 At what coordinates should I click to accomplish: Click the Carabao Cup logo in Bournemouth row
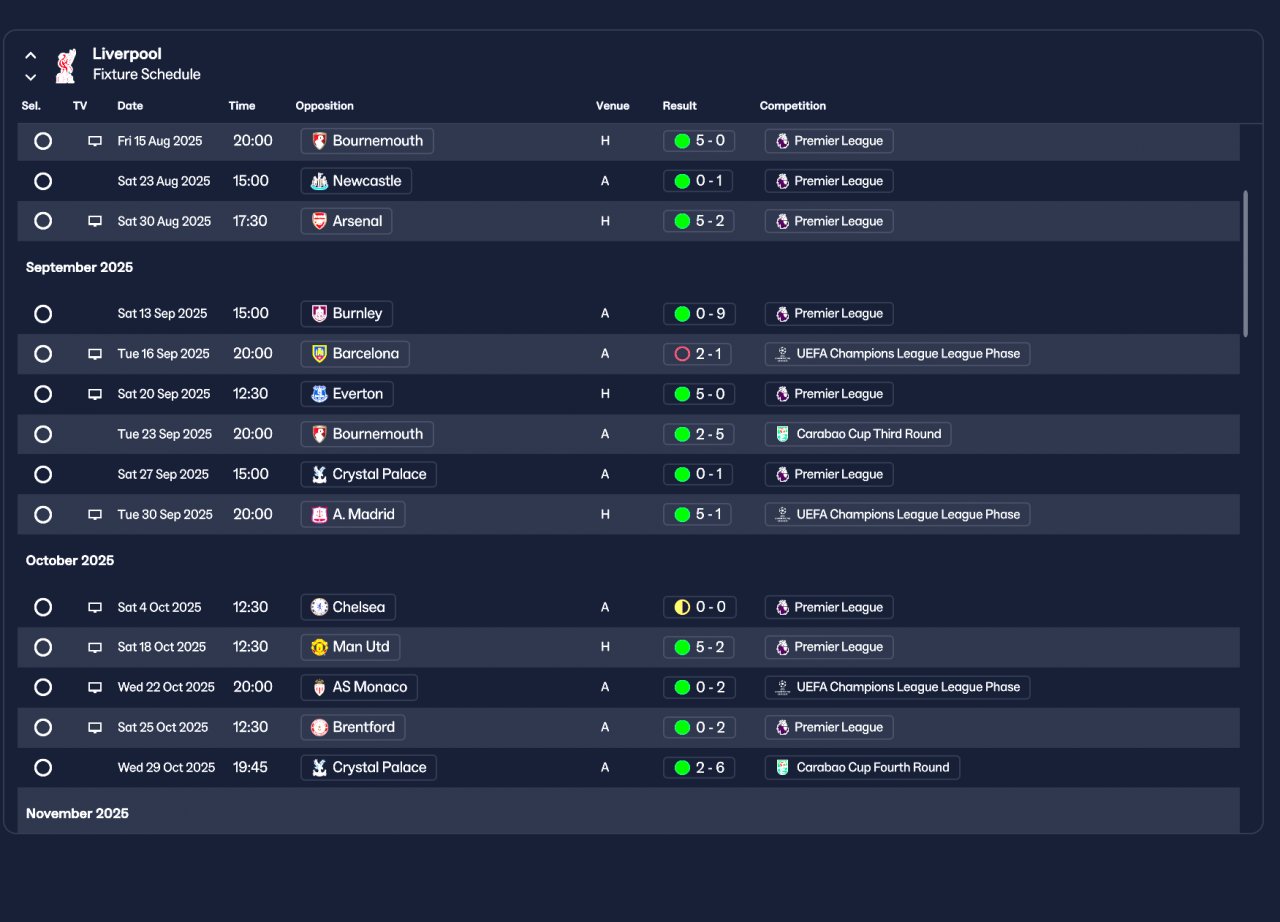[783, 434]
